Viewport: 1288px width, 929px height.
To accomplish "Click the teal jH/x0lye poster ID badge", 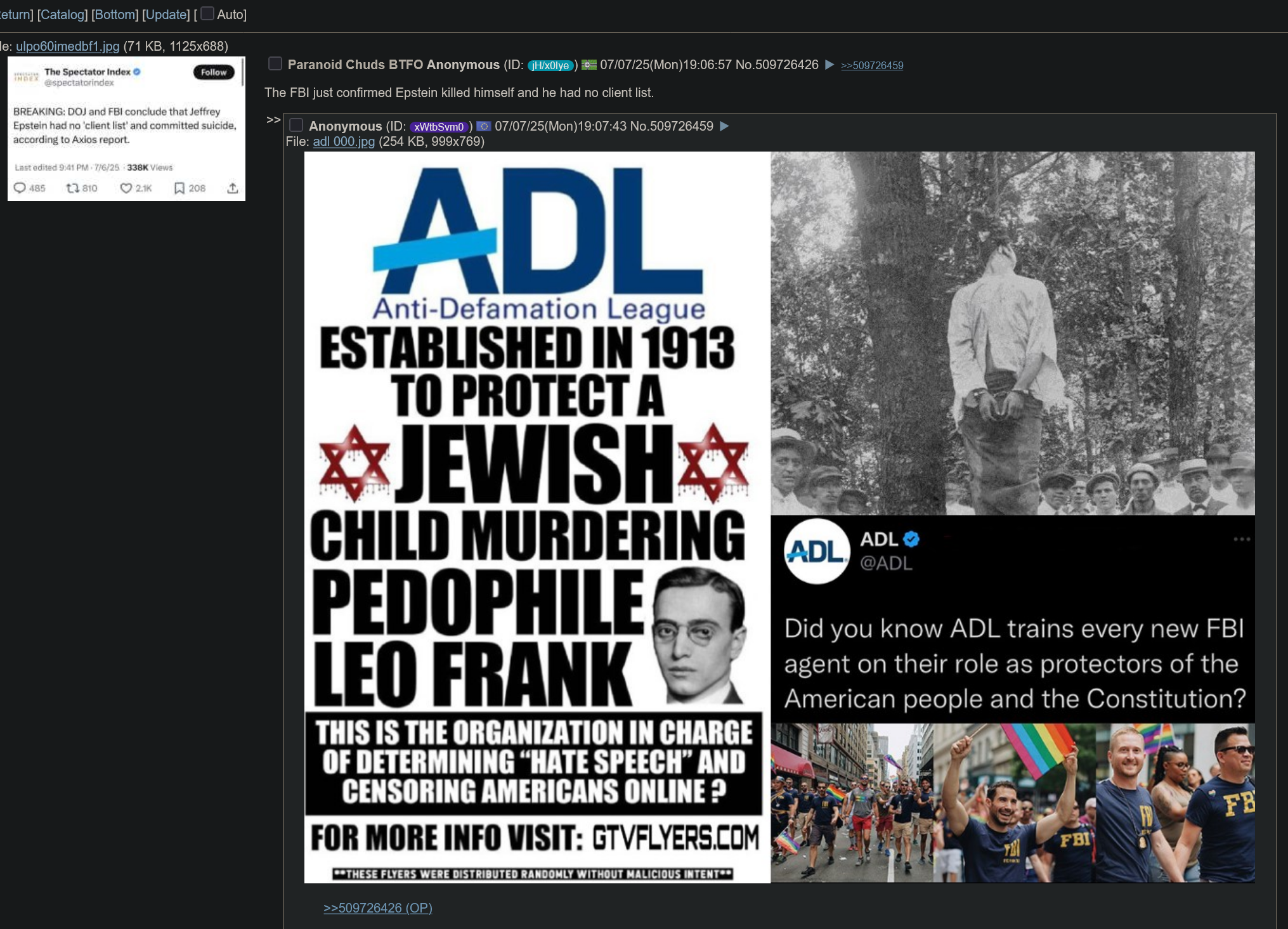I will click(550, 65).
